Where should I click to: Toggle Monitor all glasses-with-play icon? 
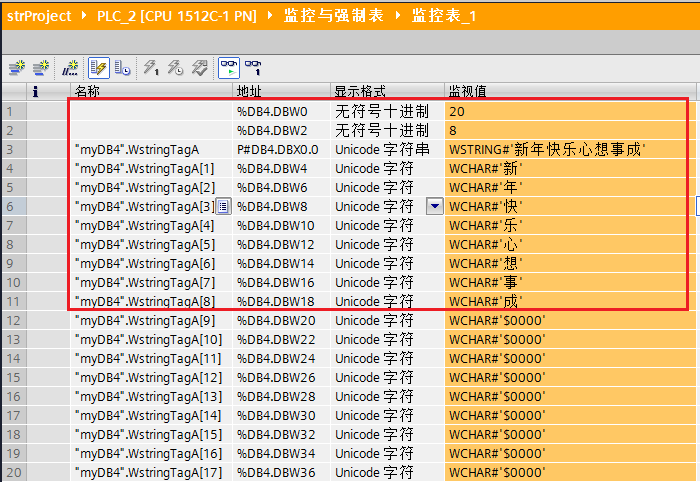pos(229,68)
